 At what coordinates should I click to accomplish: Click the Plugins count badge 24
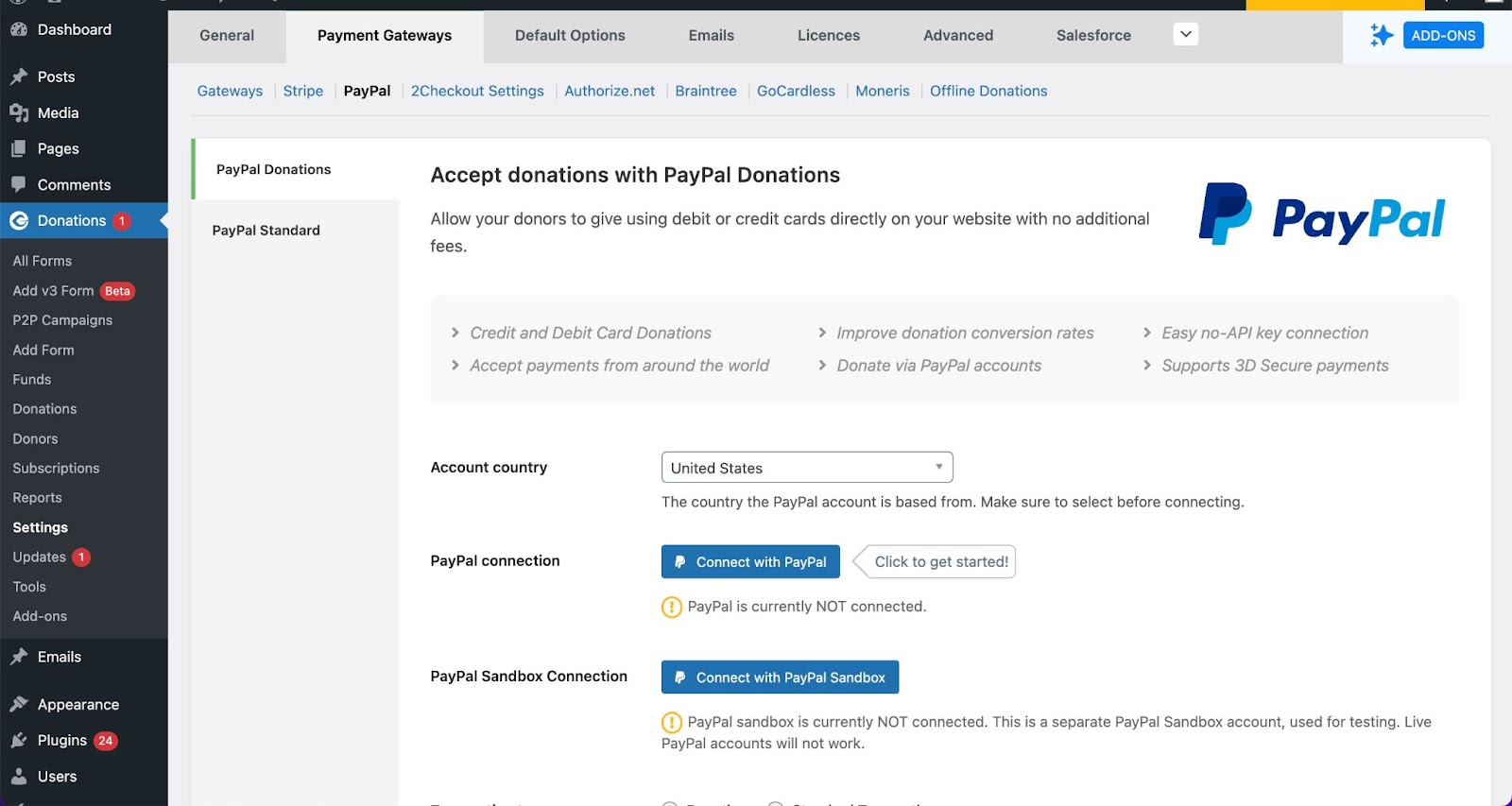(x=105, y=741)
